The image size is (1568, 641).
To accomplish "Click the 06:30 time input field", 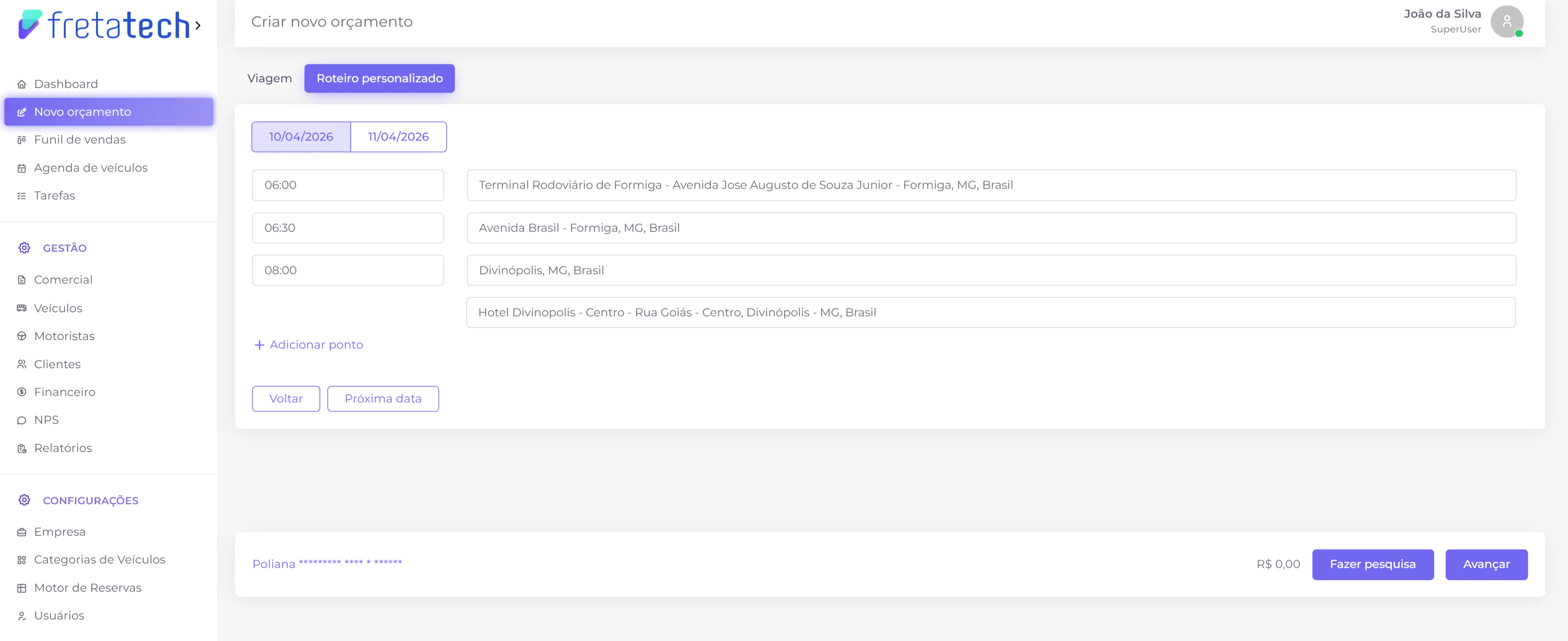I will click(x=347, y=228).
